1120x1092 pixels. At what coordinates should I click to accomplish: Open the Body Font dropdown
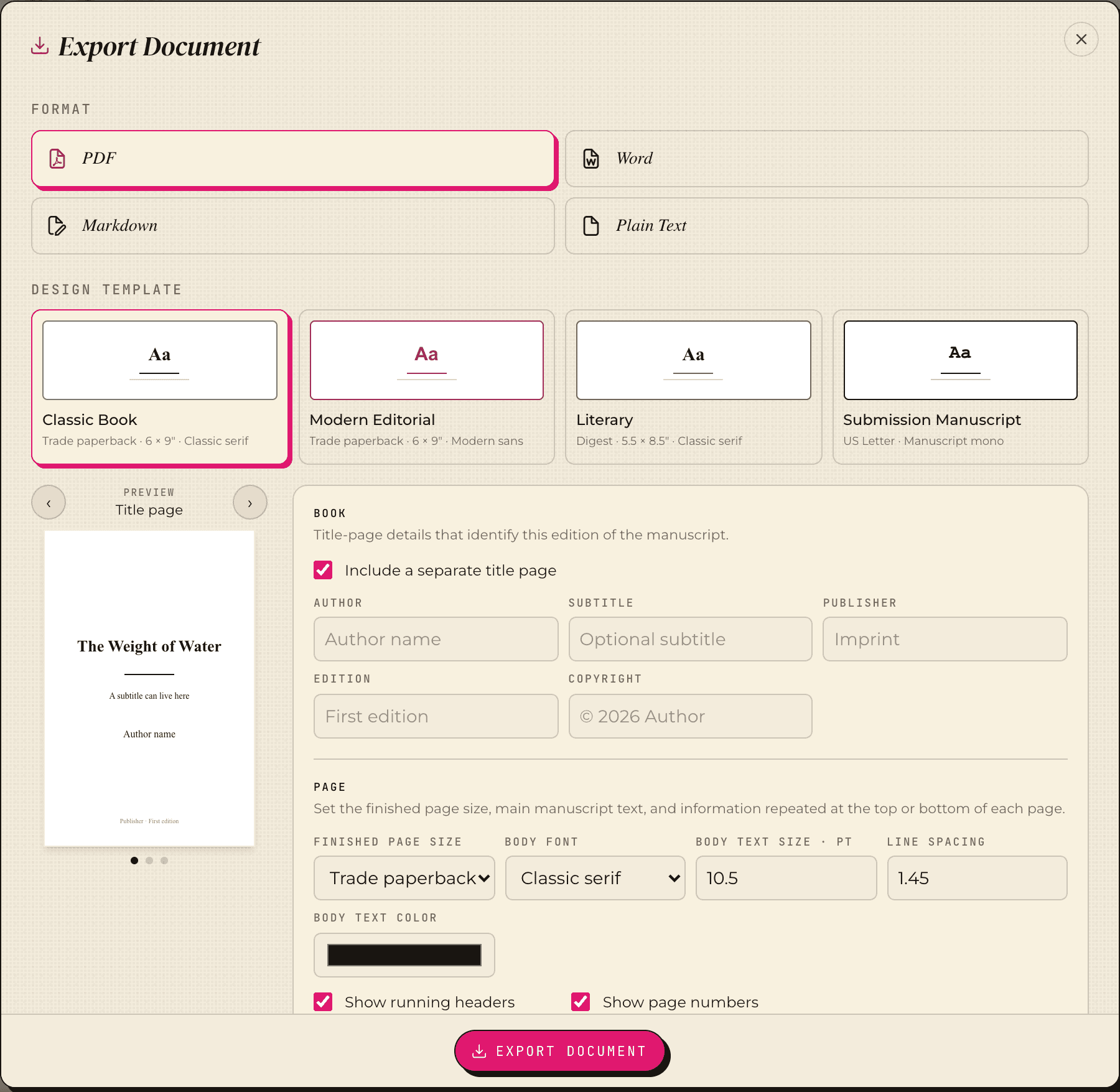pos(595,878)
